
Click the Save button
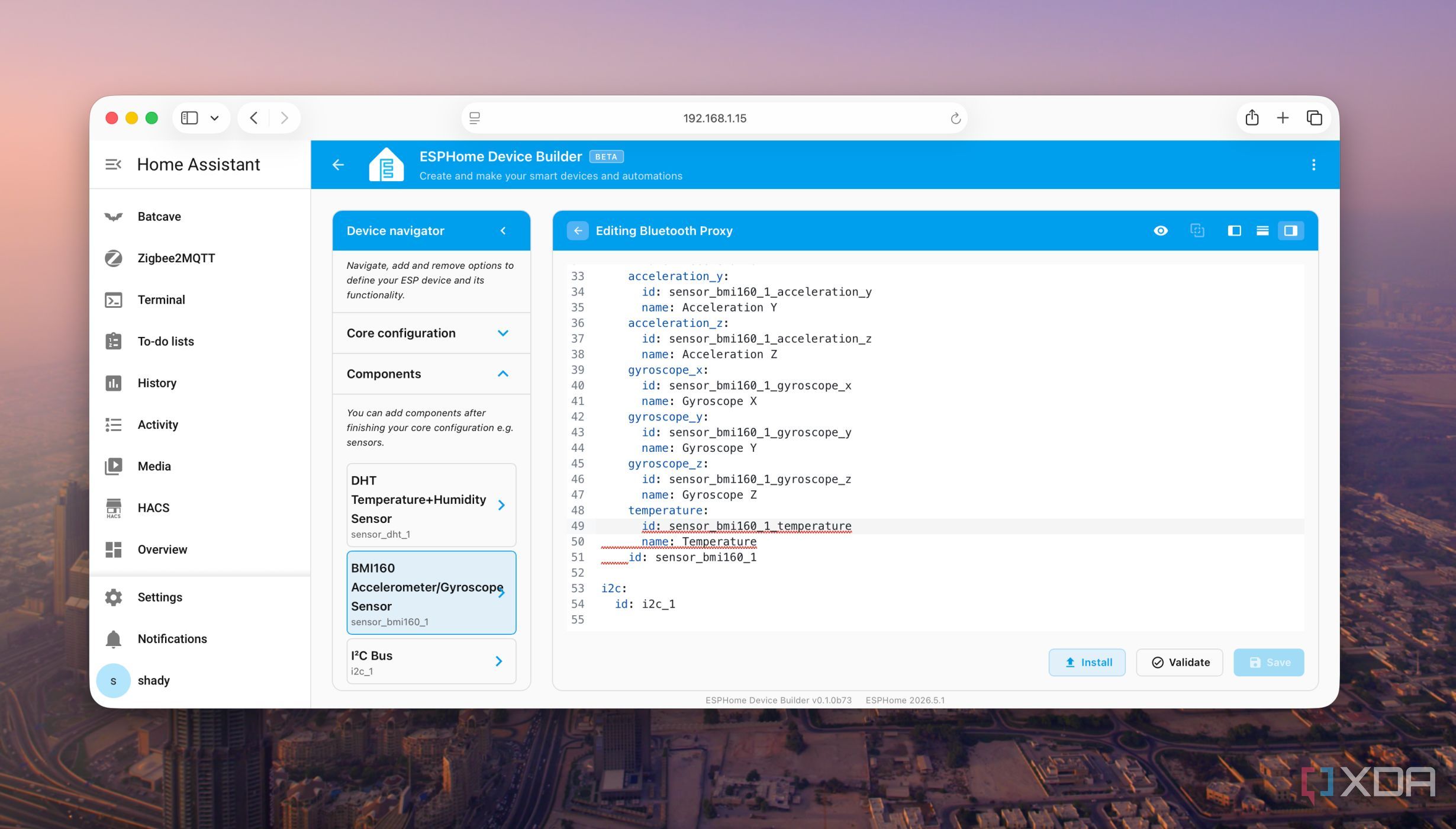[x=1268, y=663]
